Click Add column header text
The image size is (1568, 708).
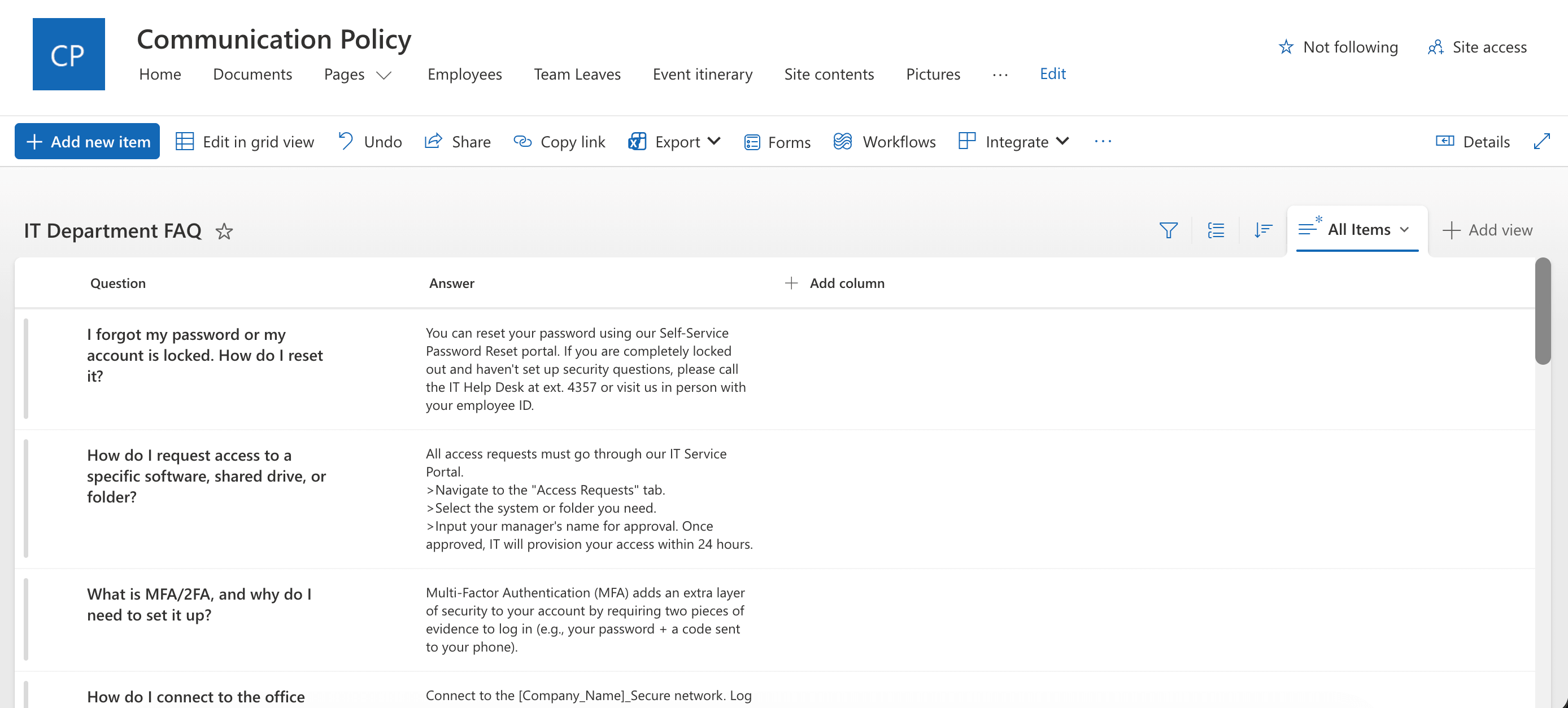847,283
